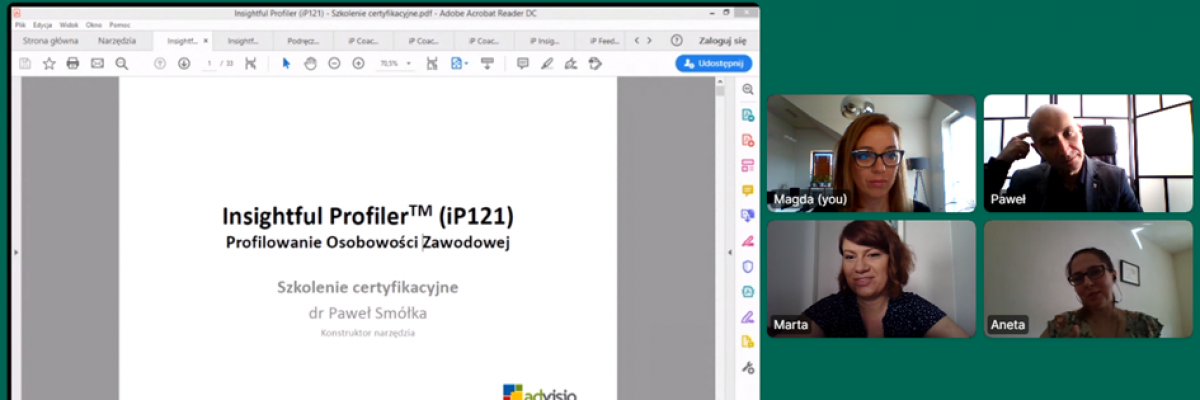Image resolution: width=1200 pixels, height=400 pixels.
Task: Select the hand pan tool
Action: tap(310, 63)
